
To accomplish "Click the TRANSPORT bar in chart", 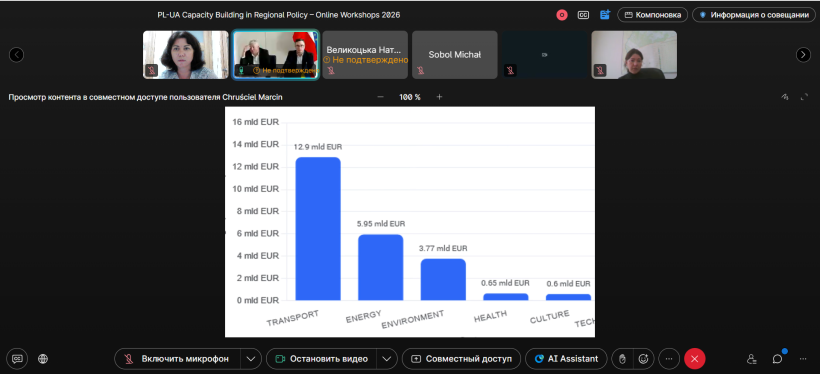I will pyautogui.click(x=318, y=229).
